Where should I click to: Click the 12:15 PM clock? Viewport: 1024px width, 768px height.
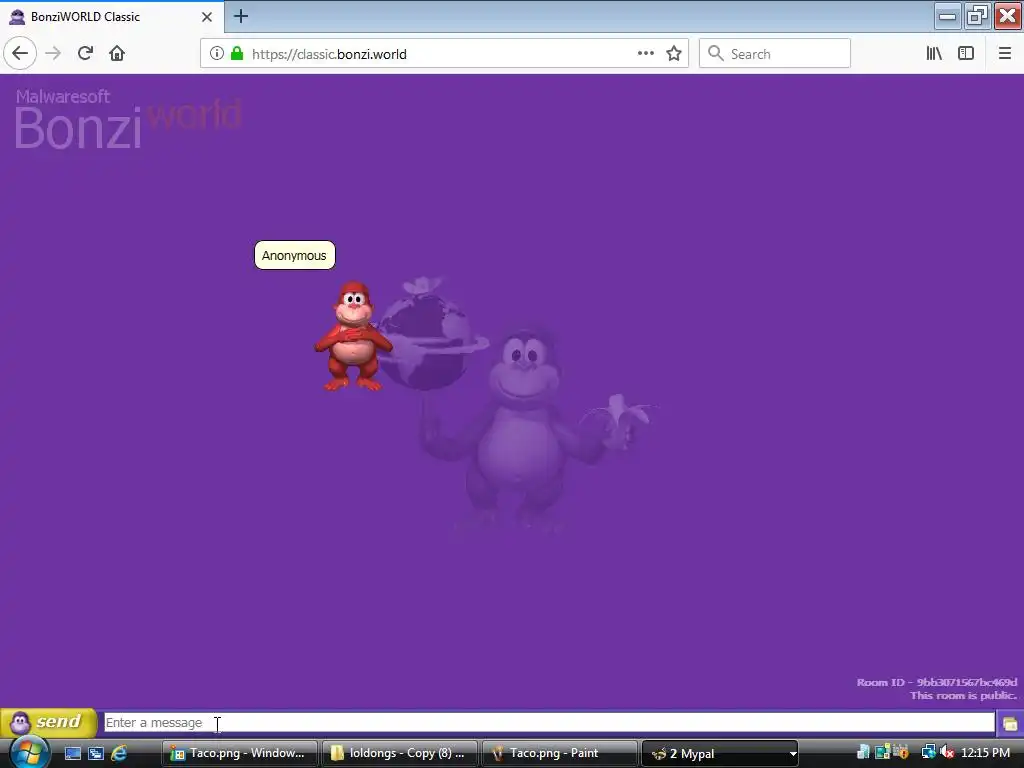[x=985, y=753]
